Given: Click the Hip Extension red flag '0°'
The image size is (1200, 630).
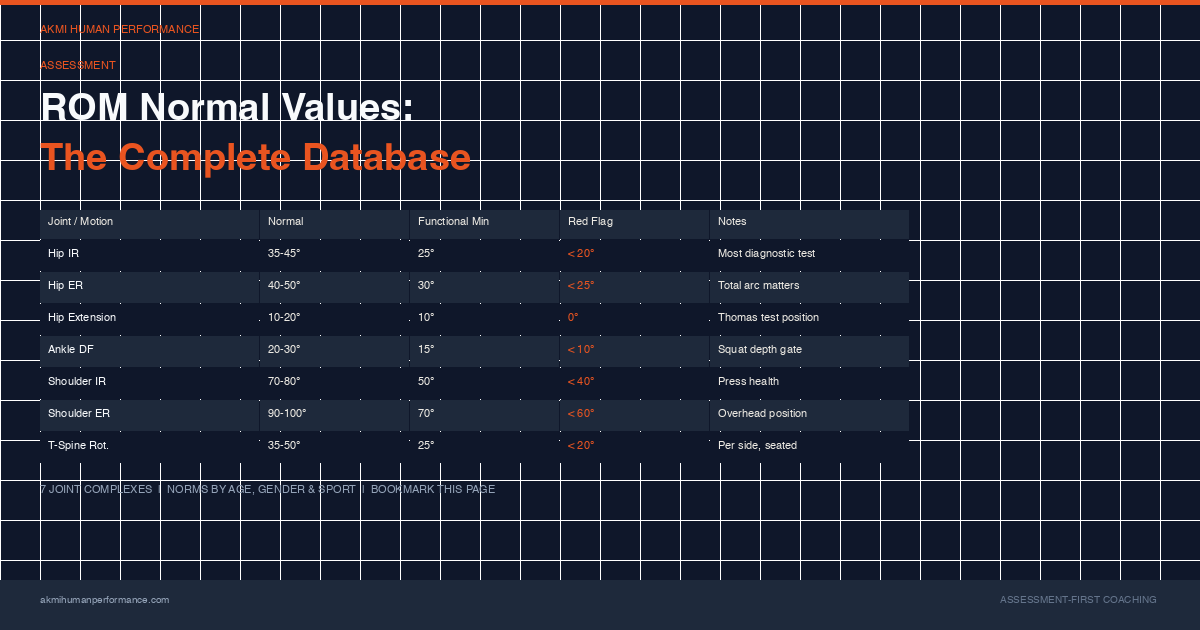Looking at the screenshot, I should coord(573,318).
